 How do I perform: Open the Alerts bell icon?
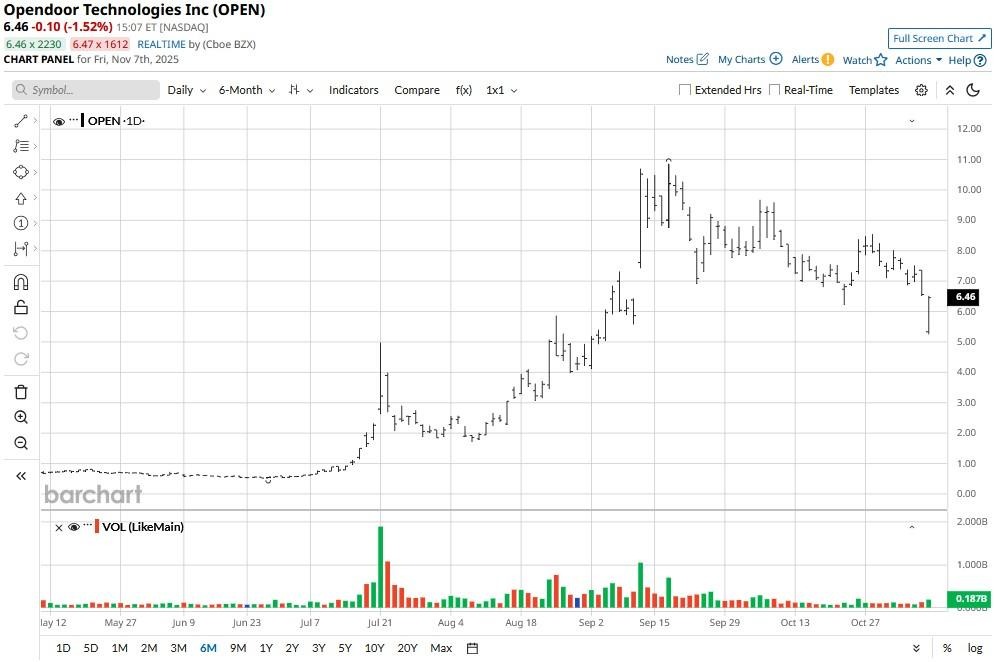click(827, 60)
